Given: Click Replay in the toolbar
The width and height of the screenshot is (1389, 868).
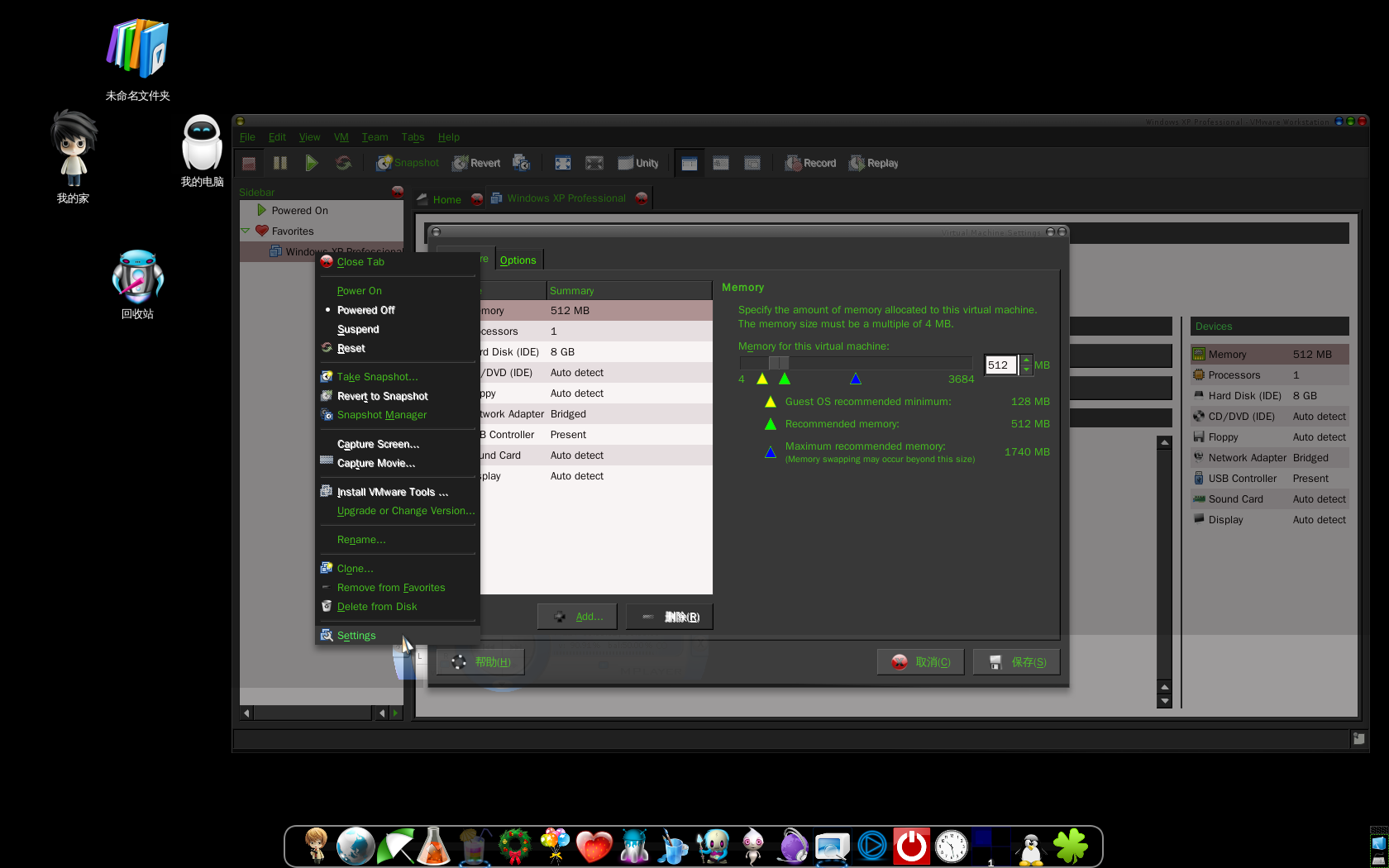Looking at the screenshot, I should pos(874,163).
